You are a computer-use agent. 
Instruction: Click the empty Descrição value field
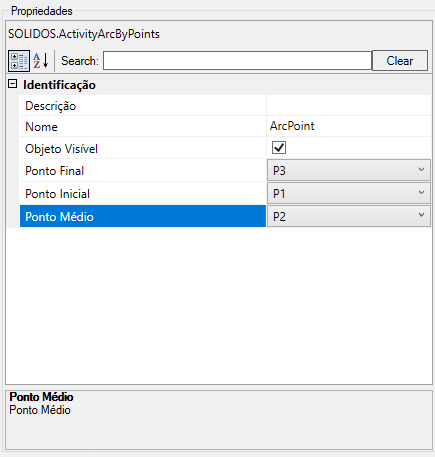tap(349, 106)
